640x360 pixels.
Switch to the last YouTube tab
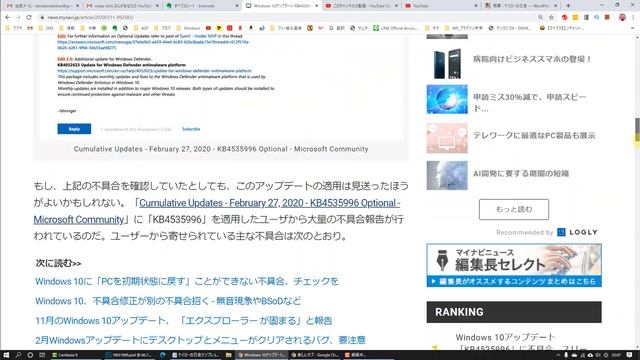pos(442,6)
